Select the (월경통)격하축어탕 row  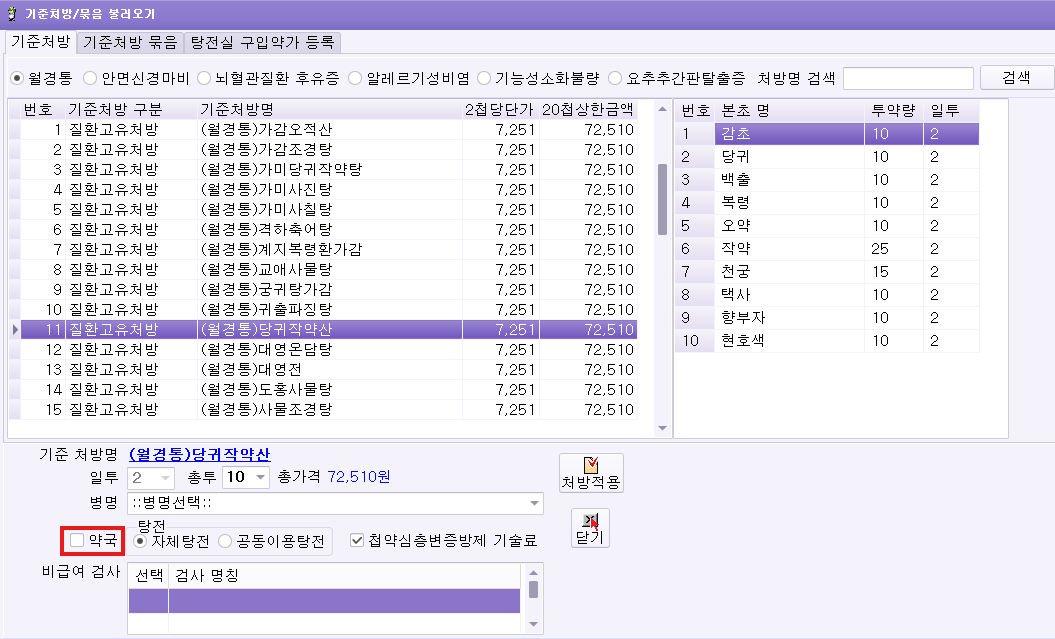tap(328, 229)
